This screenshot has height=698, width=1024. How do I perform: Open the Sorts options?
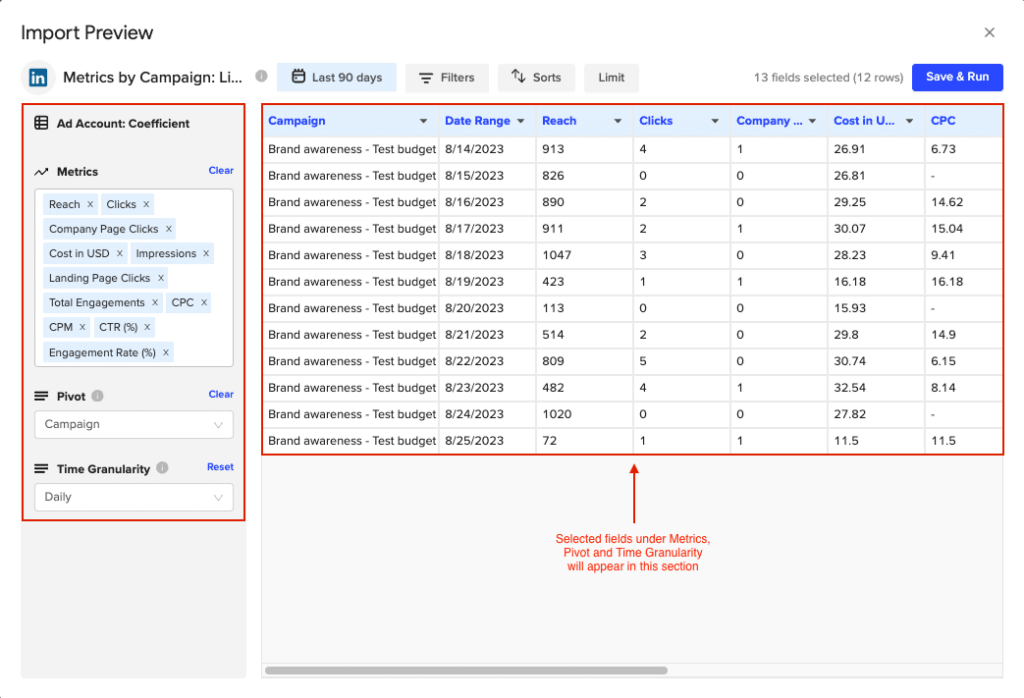tap(536, 77)
